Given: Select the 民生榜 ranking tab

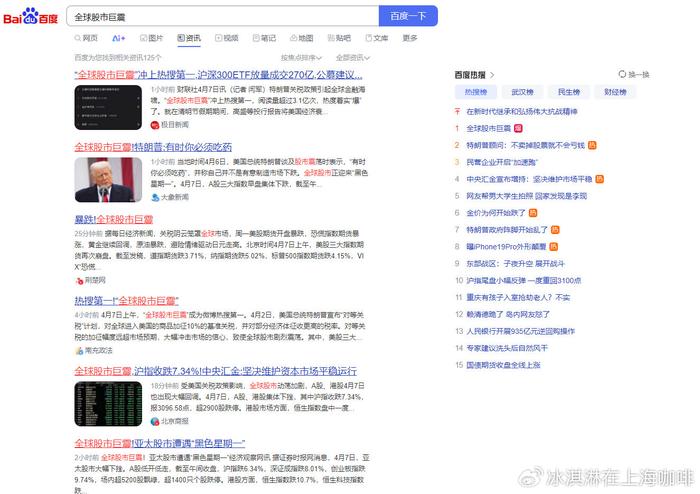Looking at the screenshot, I should (569, 92).
